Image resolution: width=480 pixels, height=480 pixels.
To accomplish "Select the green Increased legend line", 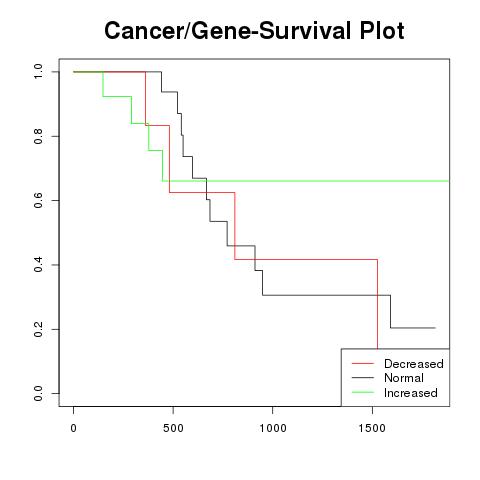I will pos(363,392).
